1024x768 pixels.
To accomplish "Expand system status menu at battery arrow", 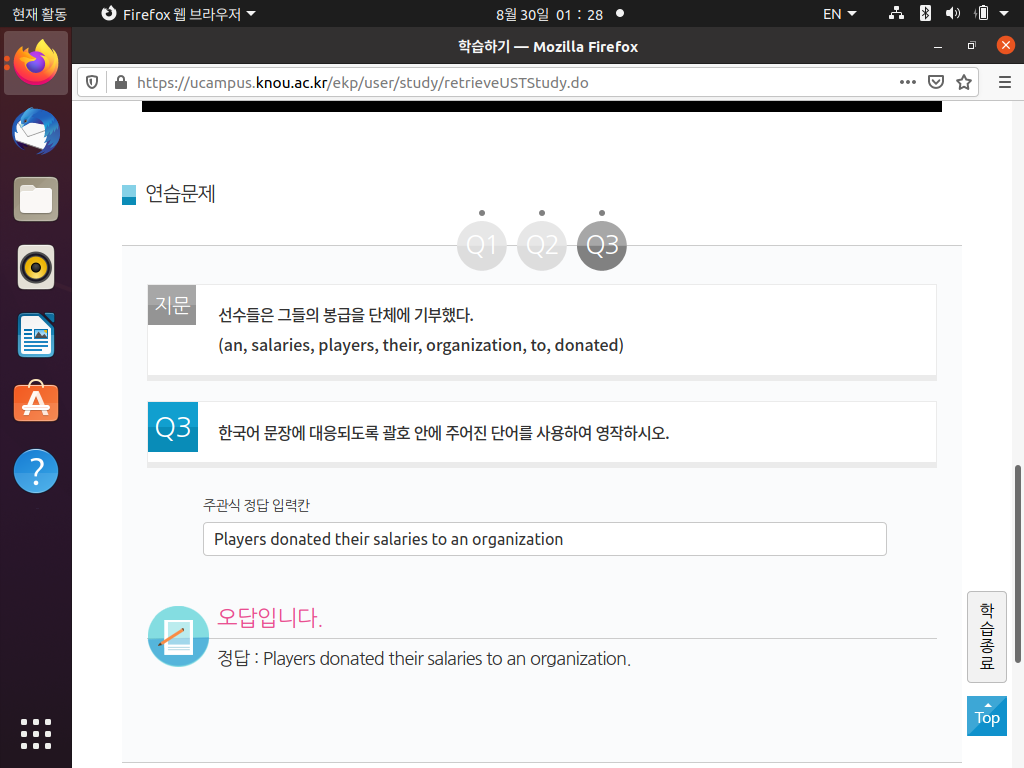I will pyautogui.click(x=1004, y=14).
